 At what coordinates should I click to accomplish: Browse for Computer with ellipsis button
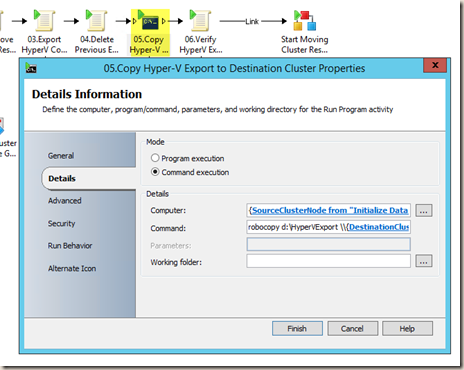coord(424,211)
